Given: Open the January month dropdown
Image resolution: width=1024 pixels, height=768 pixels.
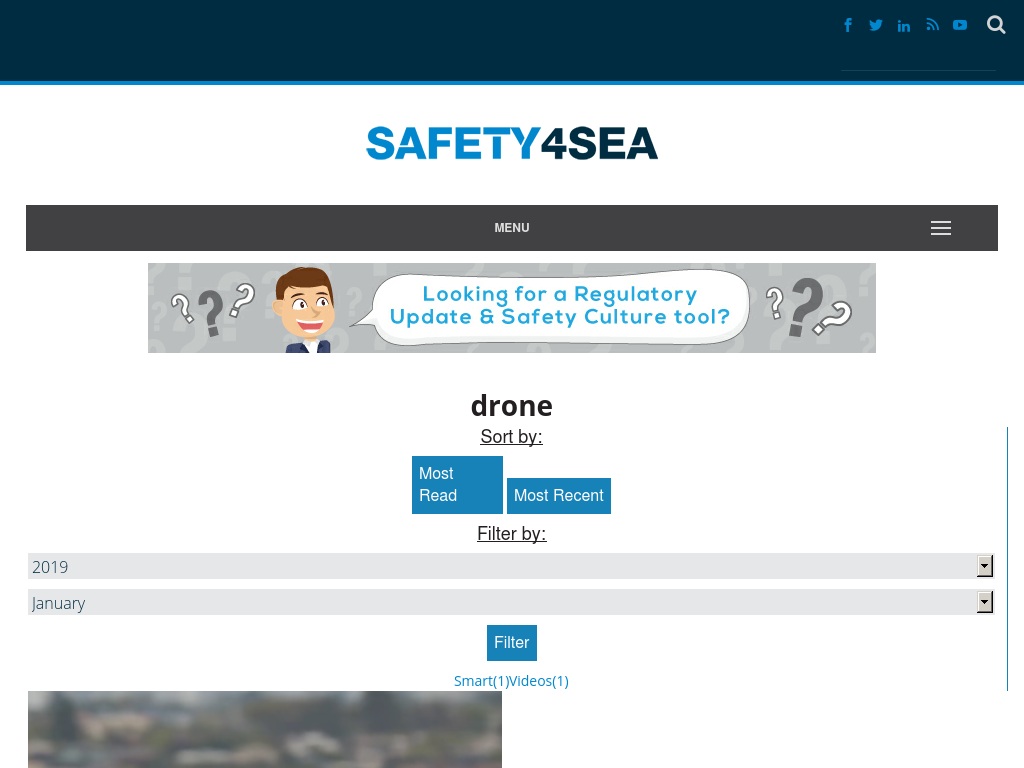Looking at the screenshot, I should point(511,602).
